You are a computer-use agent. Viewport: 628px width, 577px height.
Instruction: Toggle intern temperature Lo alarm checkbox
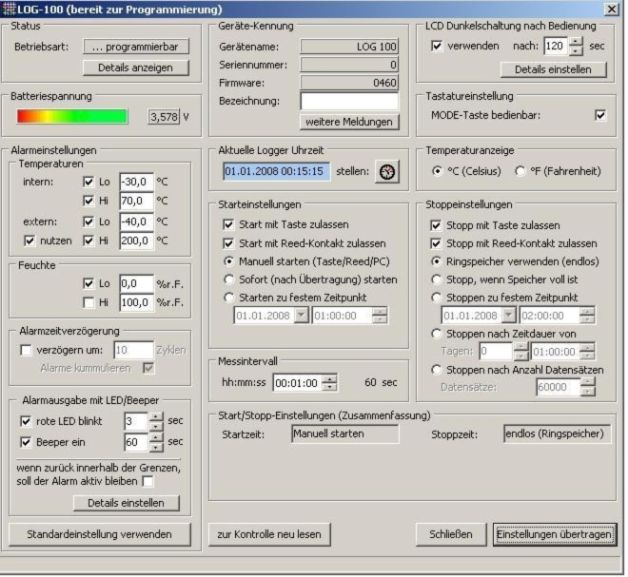point(88,182)
